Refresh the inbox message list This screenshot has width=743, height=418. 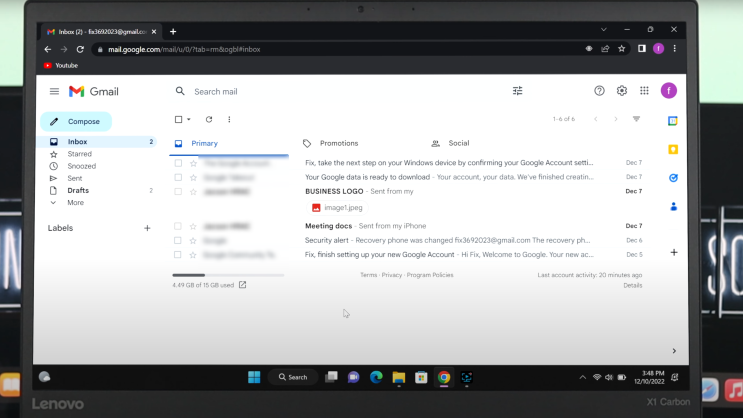(209, 119)
